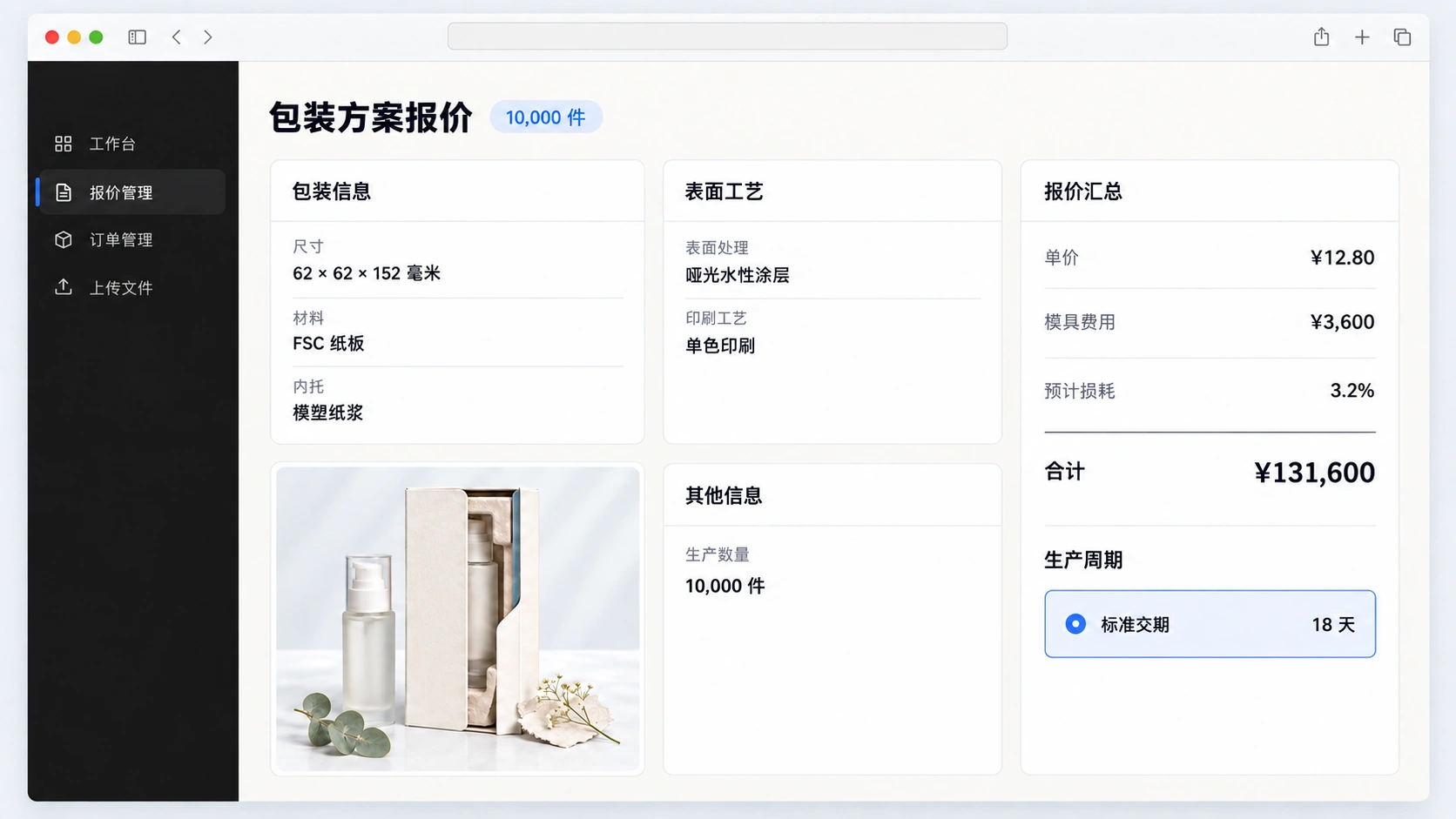Click the 包装方案报价 page title
This screenshot has height=819, width=1456.
(371, 117)
